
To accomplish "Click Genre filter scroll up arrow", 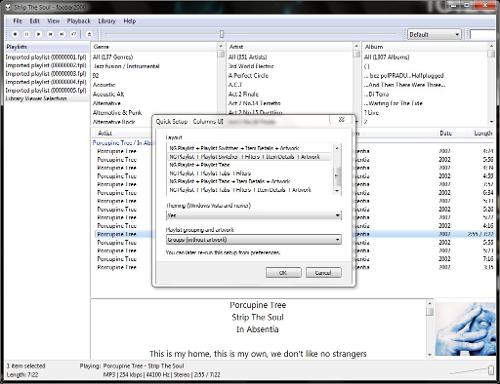I will [221, 46].
